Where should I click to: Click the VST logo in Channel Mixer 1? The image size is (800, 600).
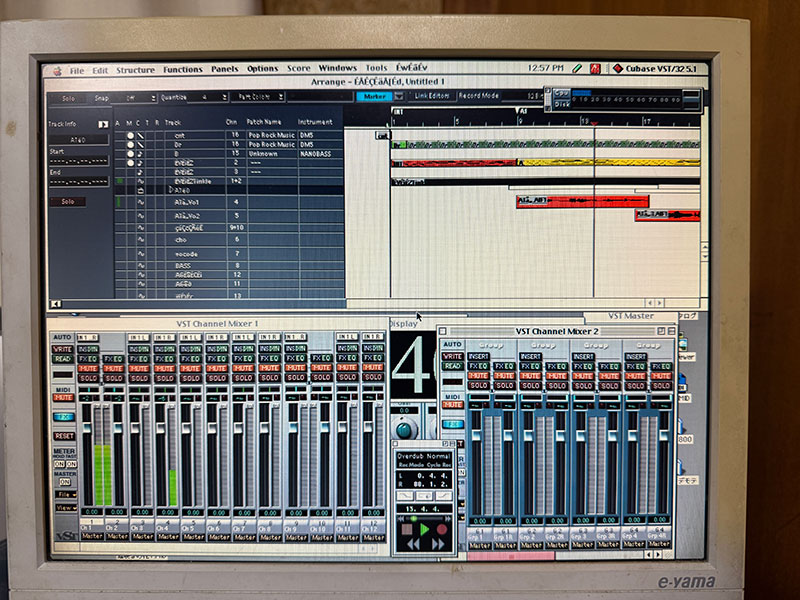[65, 535]
